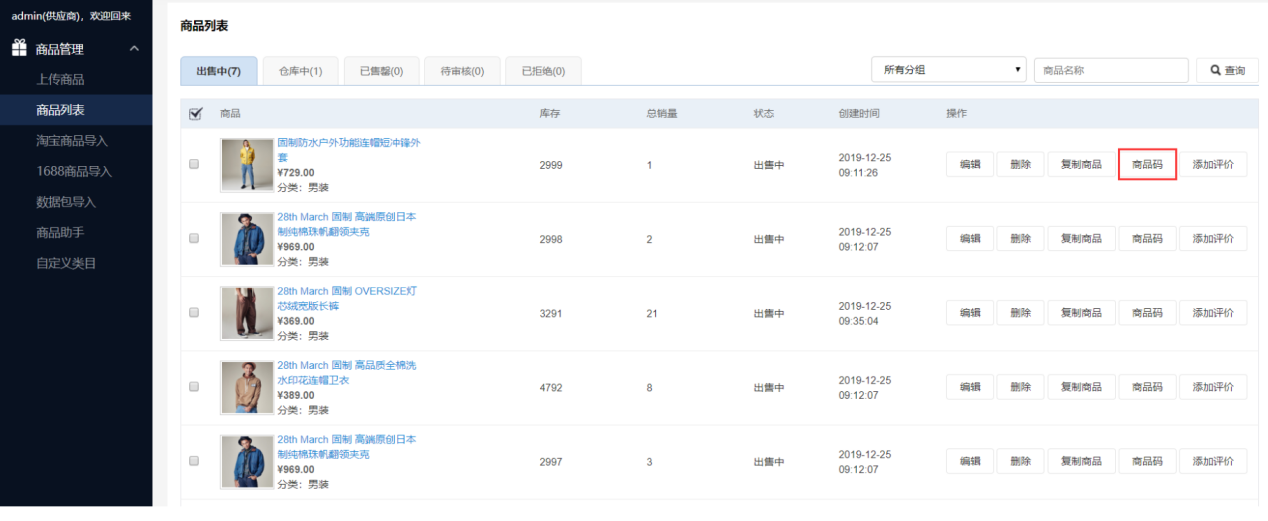Click the 总销量 column header
The height and width of the screenshot is (521, 1268).
[662, 114]
